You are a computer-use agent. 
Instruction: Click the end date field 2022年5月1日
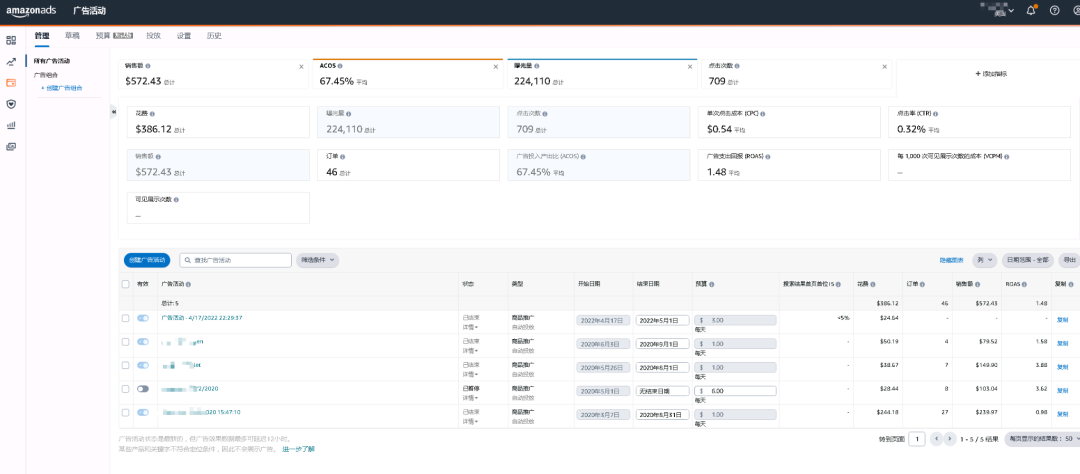tap(663, 320)
